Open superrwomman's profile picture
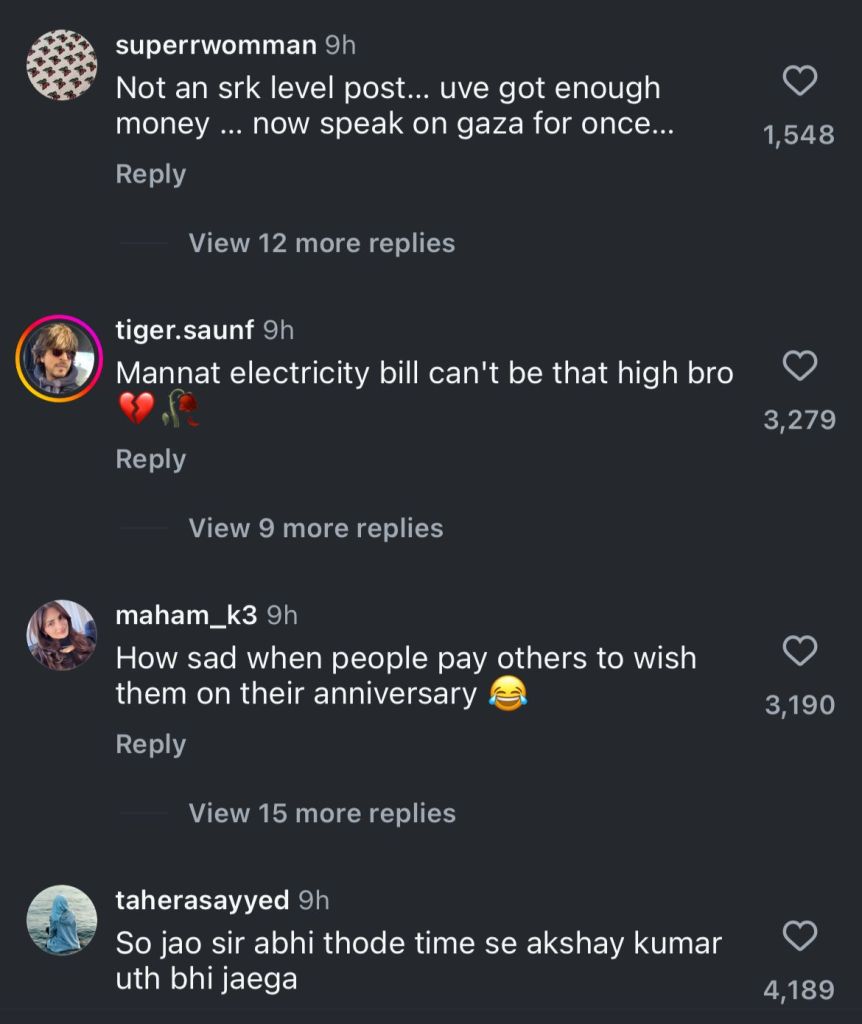This screenshot has height=1024, width=862. coord(61,65)
